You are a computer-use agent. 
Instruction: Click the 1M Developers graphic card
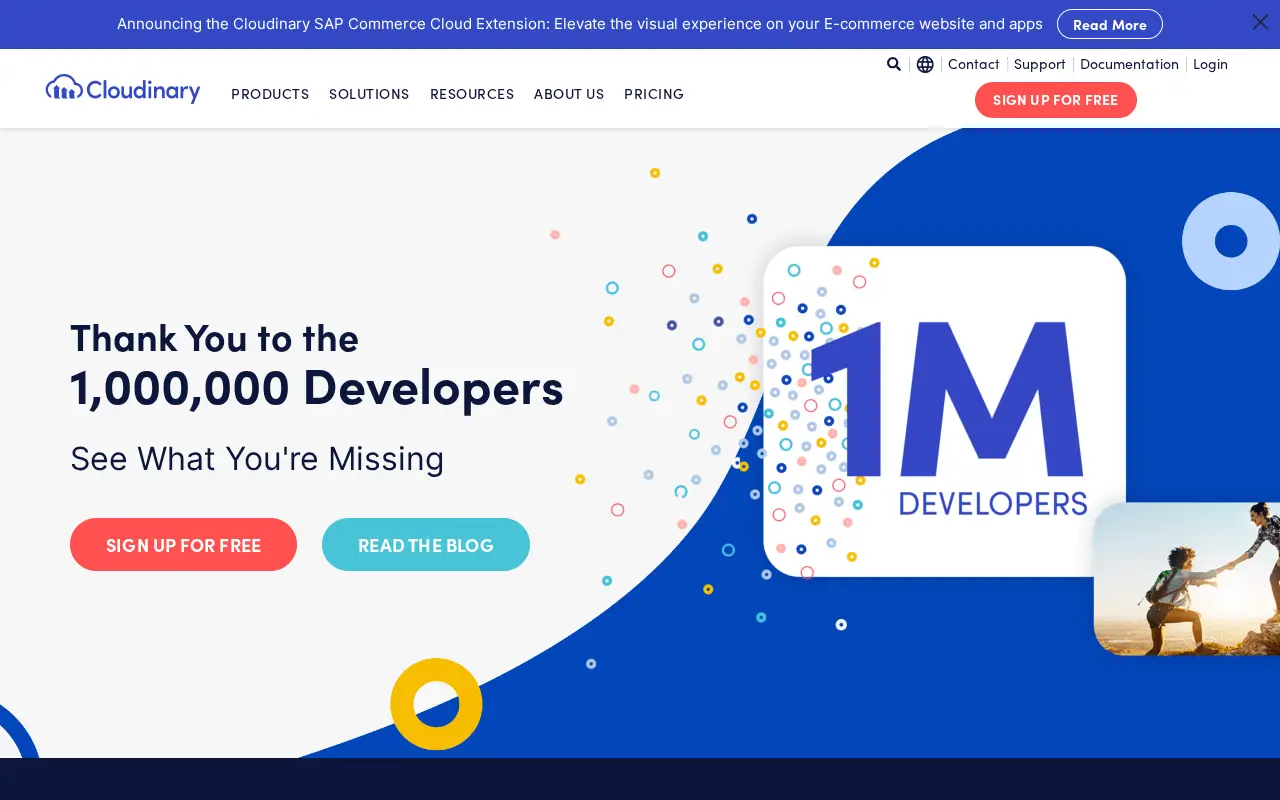(944, 411)
